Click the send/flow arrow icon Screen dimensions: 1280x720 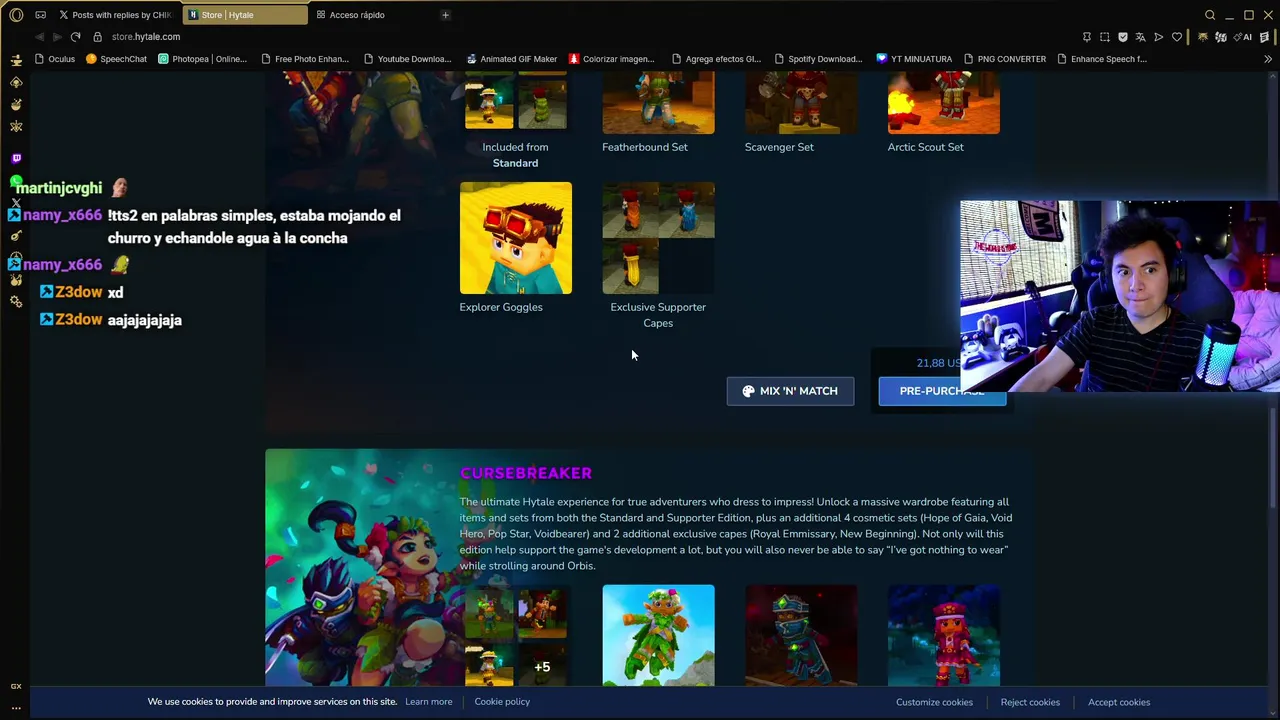pos(1159,37)
